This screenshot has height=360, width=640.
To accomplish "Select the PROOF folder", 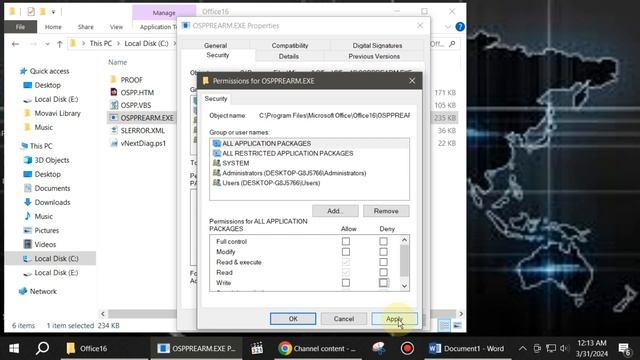I will (x=127, y=80).
